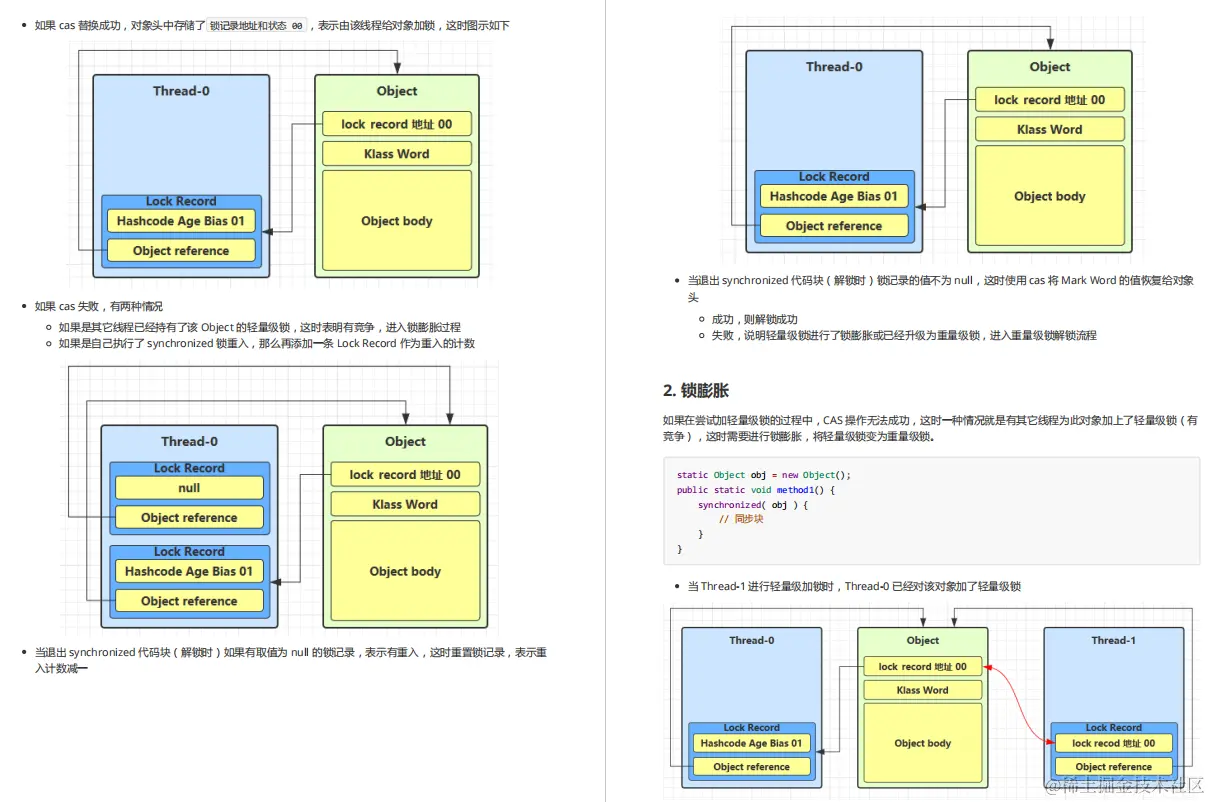Image resolution: width=1211 pixels, height=802 pixels.
Task: Click the heading "2. 锁膨胀"
Action: (x=697, y=391)
